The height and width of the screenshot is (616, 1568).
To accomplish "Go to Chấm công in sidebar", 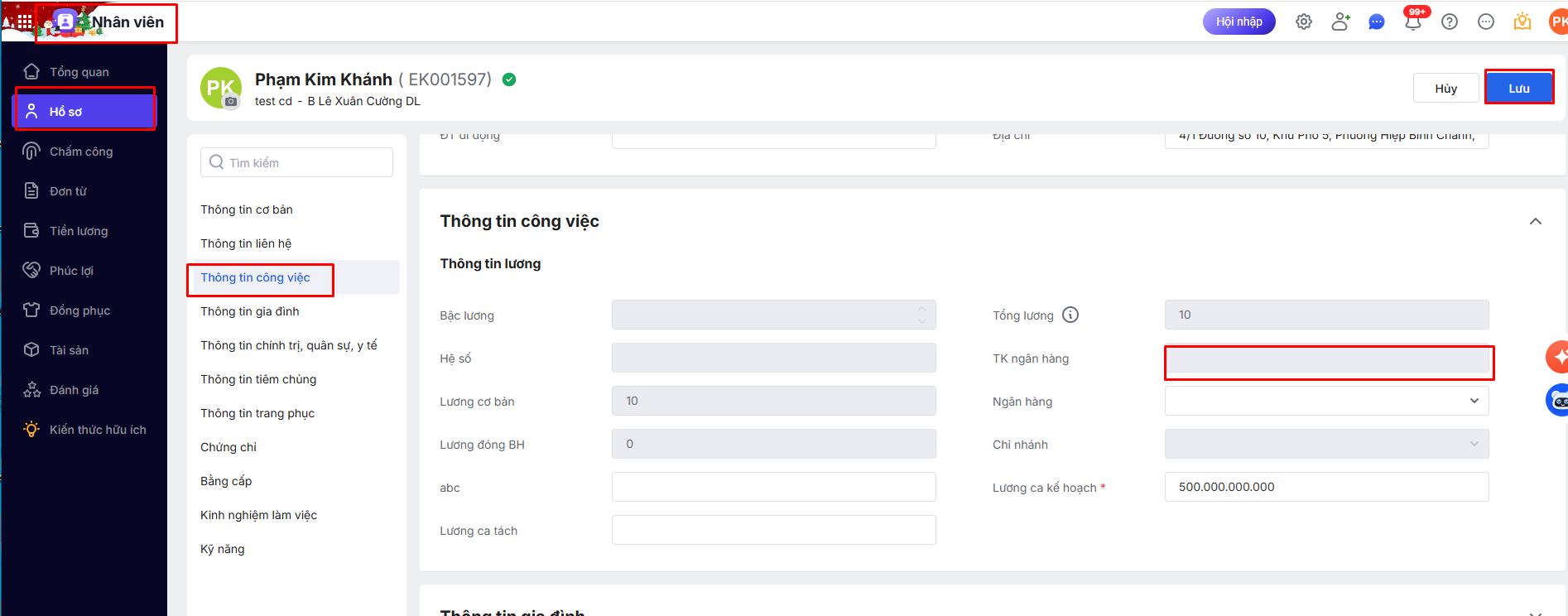I will 81,152.
